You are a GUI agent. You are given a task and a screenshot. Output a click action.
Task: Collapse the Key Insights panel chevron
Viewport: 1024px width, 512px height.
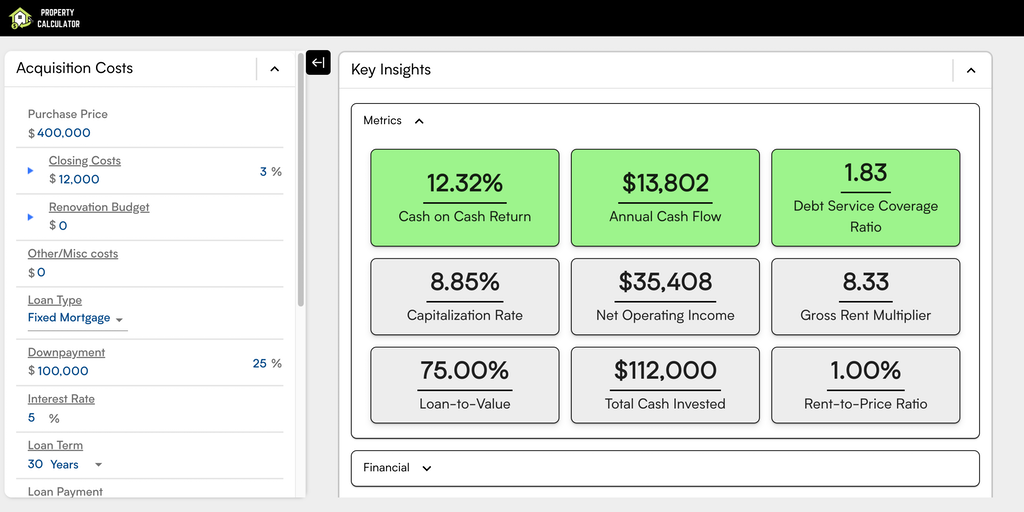pos(970,70)
